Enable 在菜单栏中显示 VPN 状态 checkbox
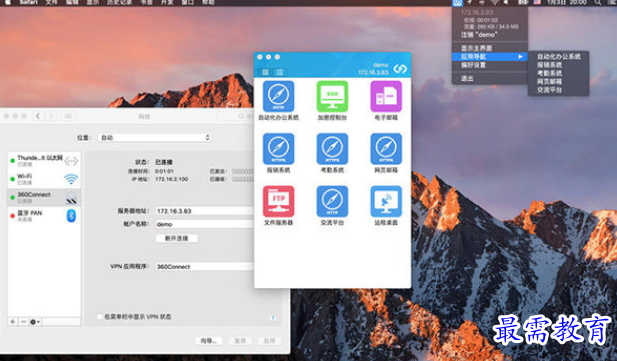Image resolution: width=617 pixels, height=361 pixels. click(100, 317)
